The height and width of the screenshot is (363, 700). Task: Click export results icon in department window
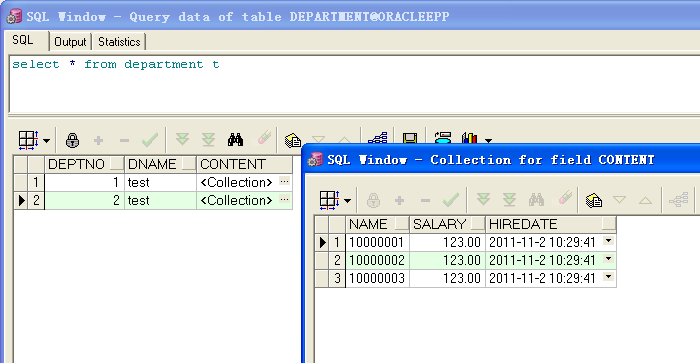[x=292, y=140]
